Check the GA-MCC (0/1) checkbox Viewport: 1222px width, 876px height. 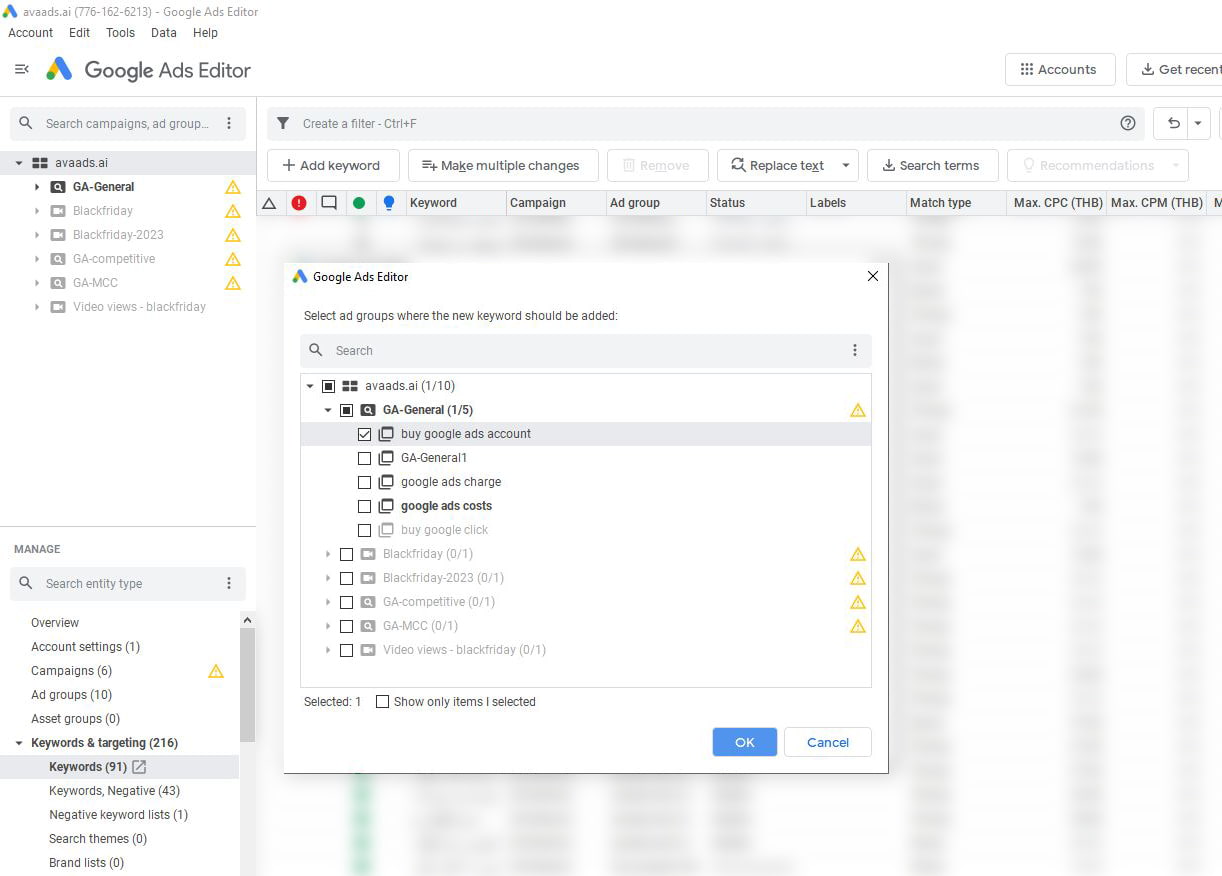click(x=346, y=626)
